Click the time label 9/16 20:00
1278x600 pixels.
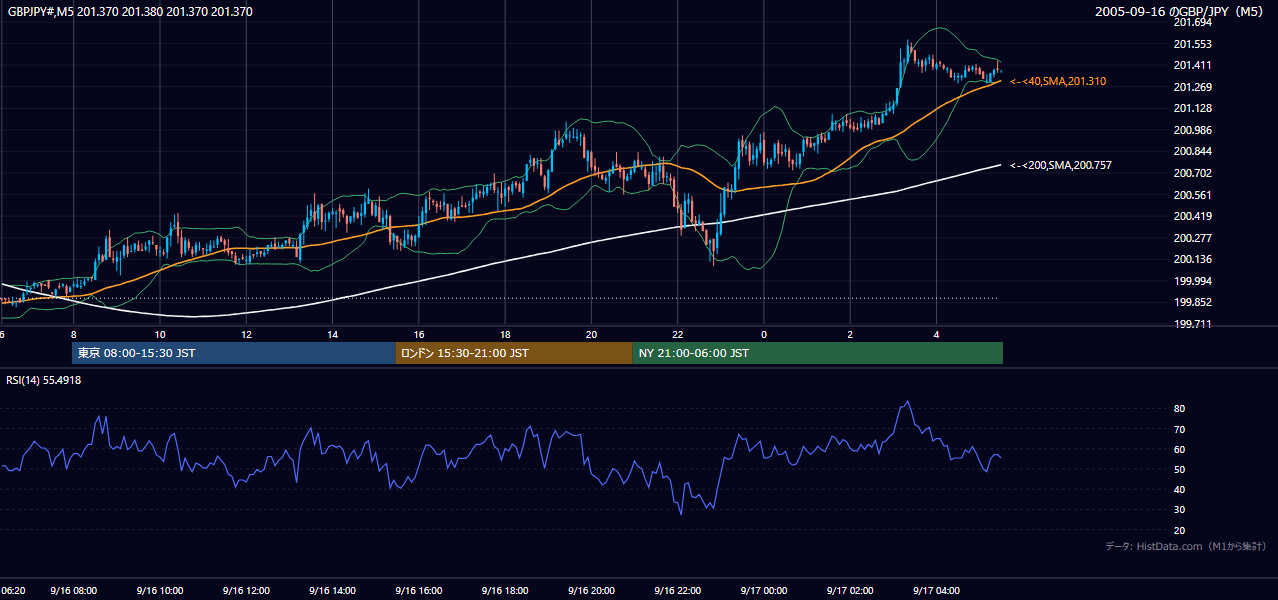tap(591, 591)
